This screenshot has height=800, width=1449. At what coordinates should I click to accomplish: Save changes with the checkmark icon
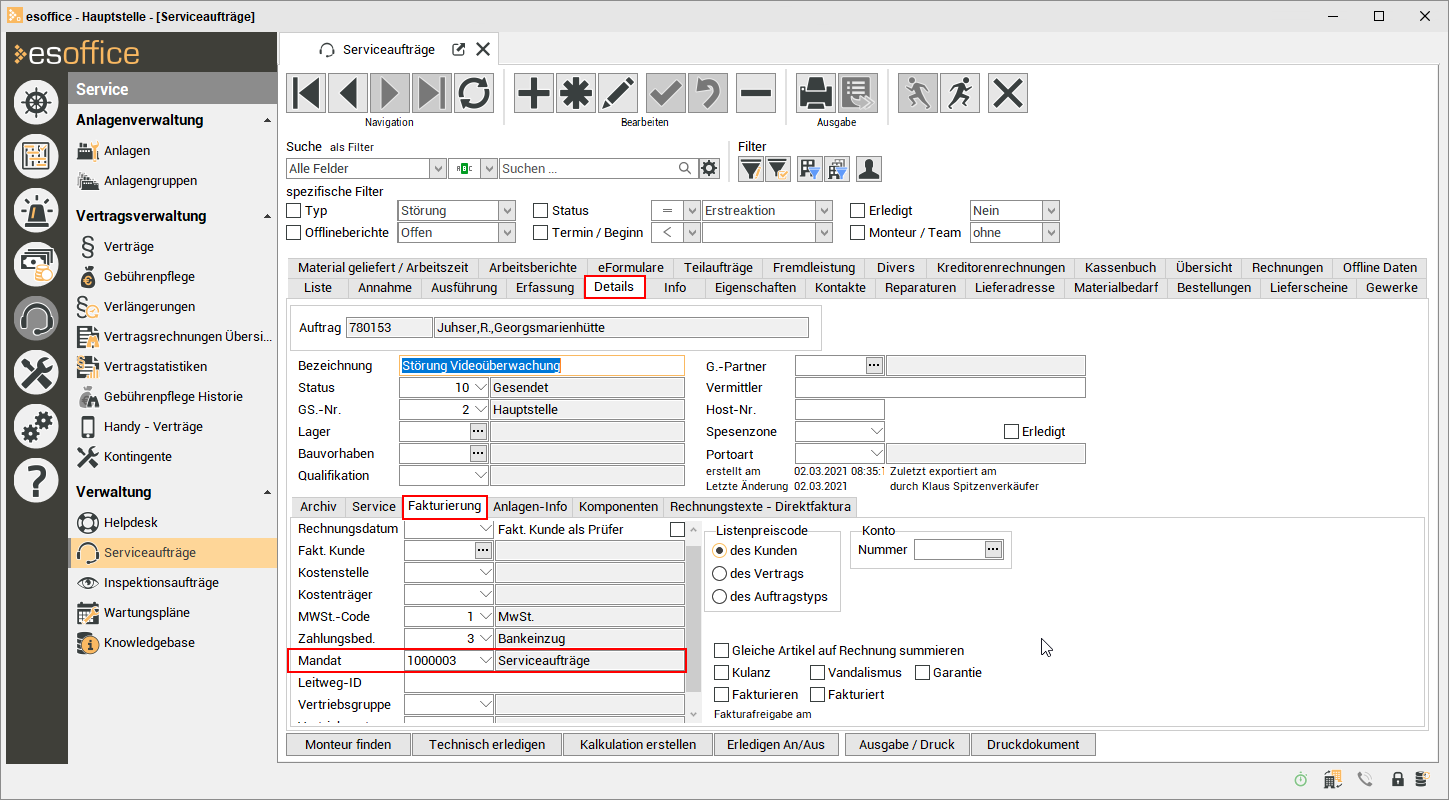pos(665,93)
